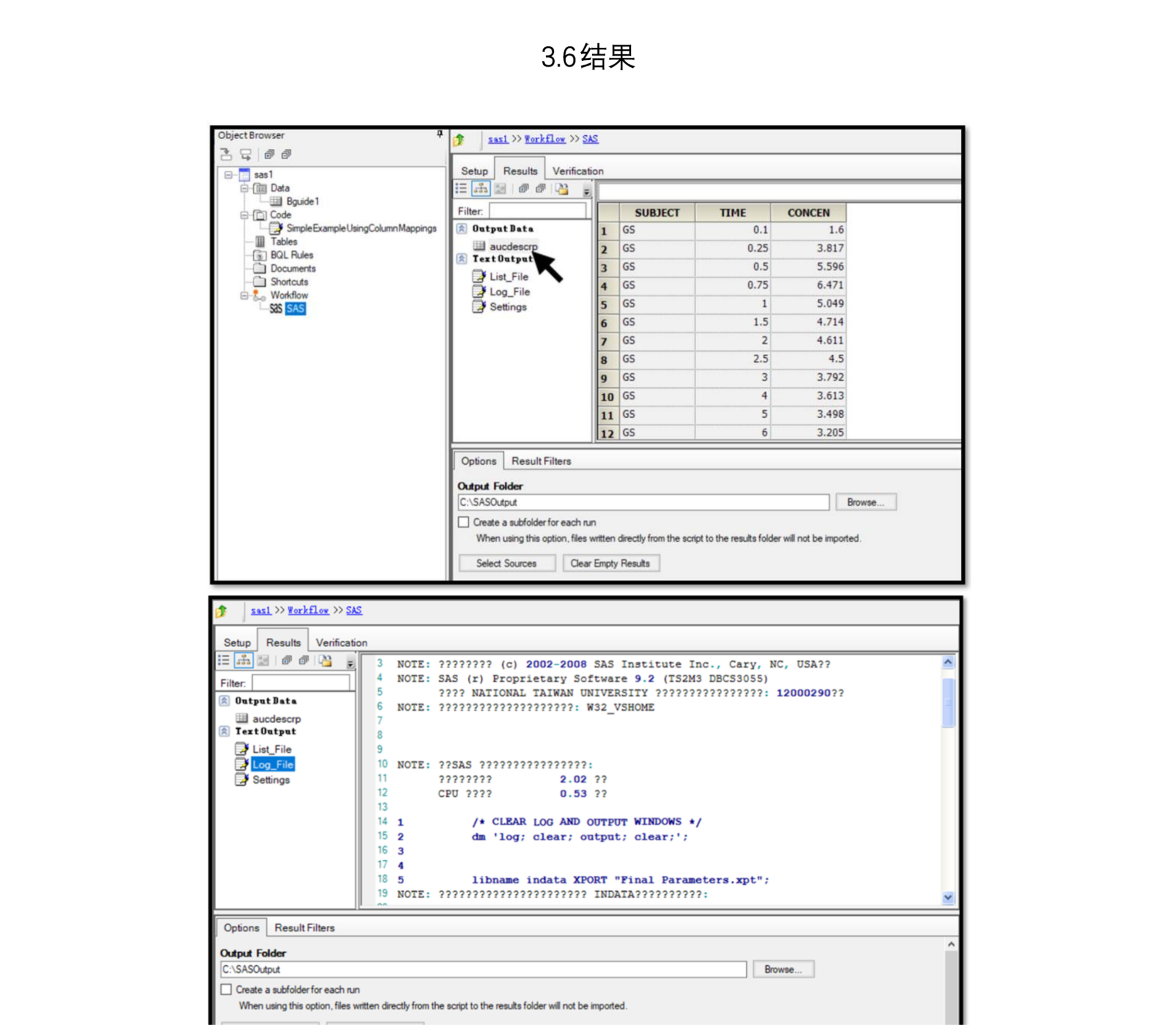1176x1025 pixels.
Task: Open the Setup tab in data grid window
Action: [474, 171]
